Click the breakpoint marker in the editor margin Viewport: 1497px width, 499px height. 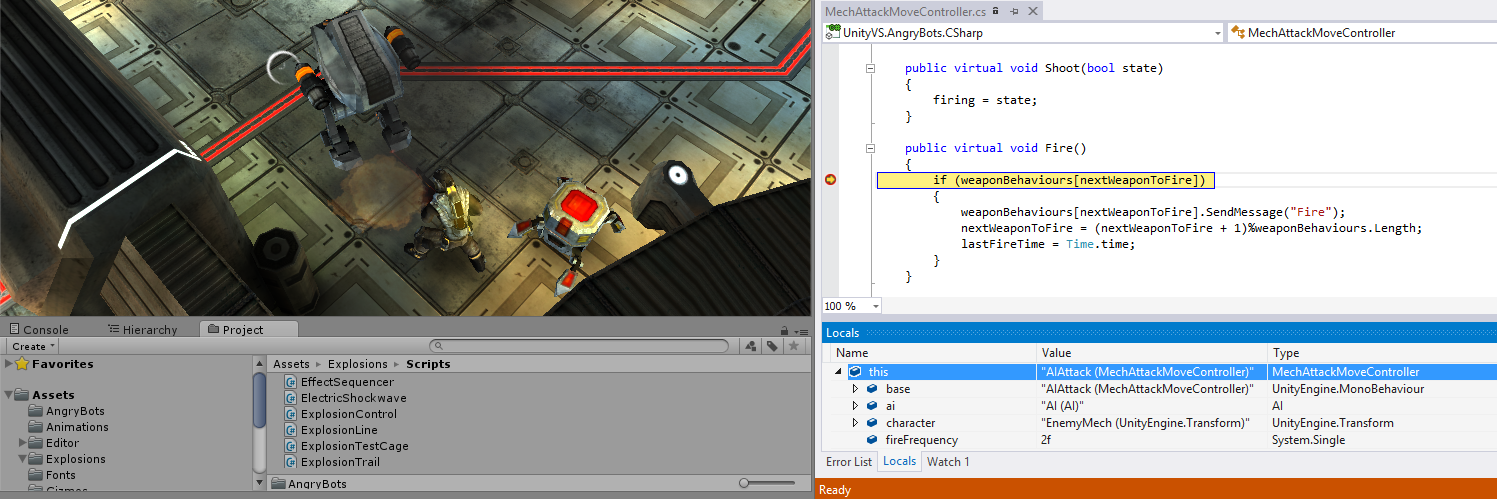tap(830, 180)
